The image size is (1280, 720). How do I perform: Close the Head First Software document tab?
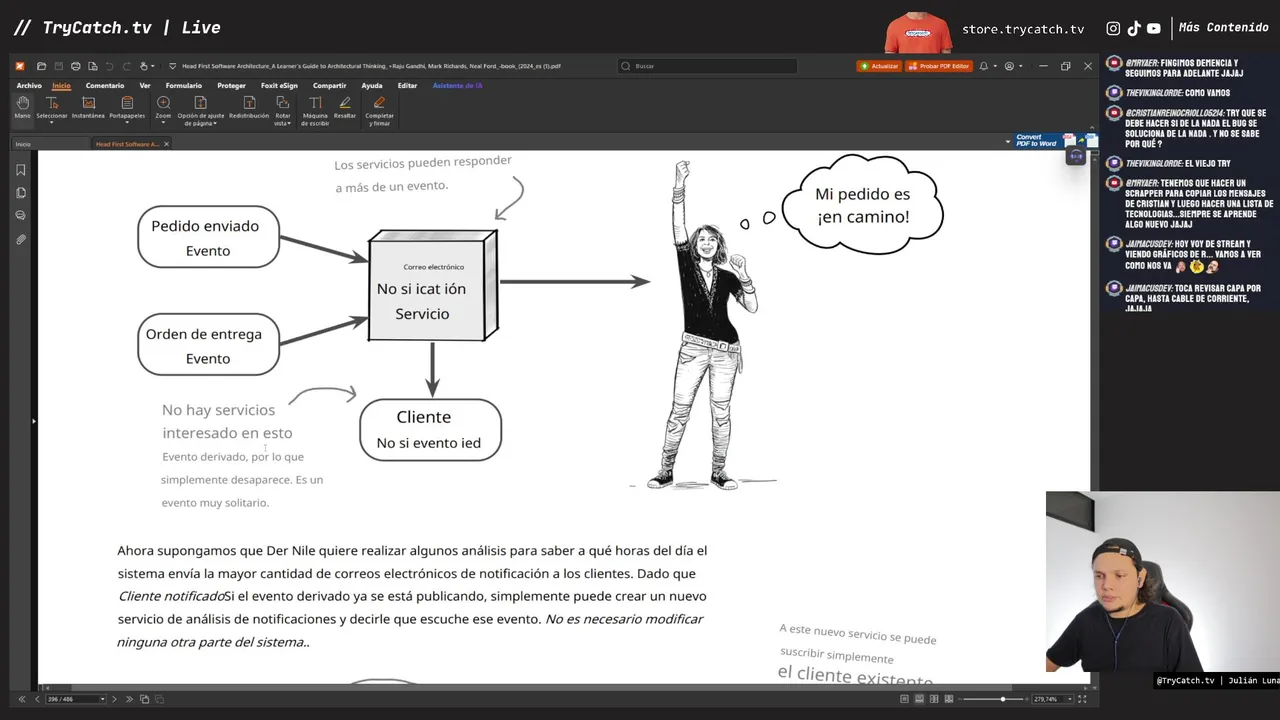click(166, 144)
